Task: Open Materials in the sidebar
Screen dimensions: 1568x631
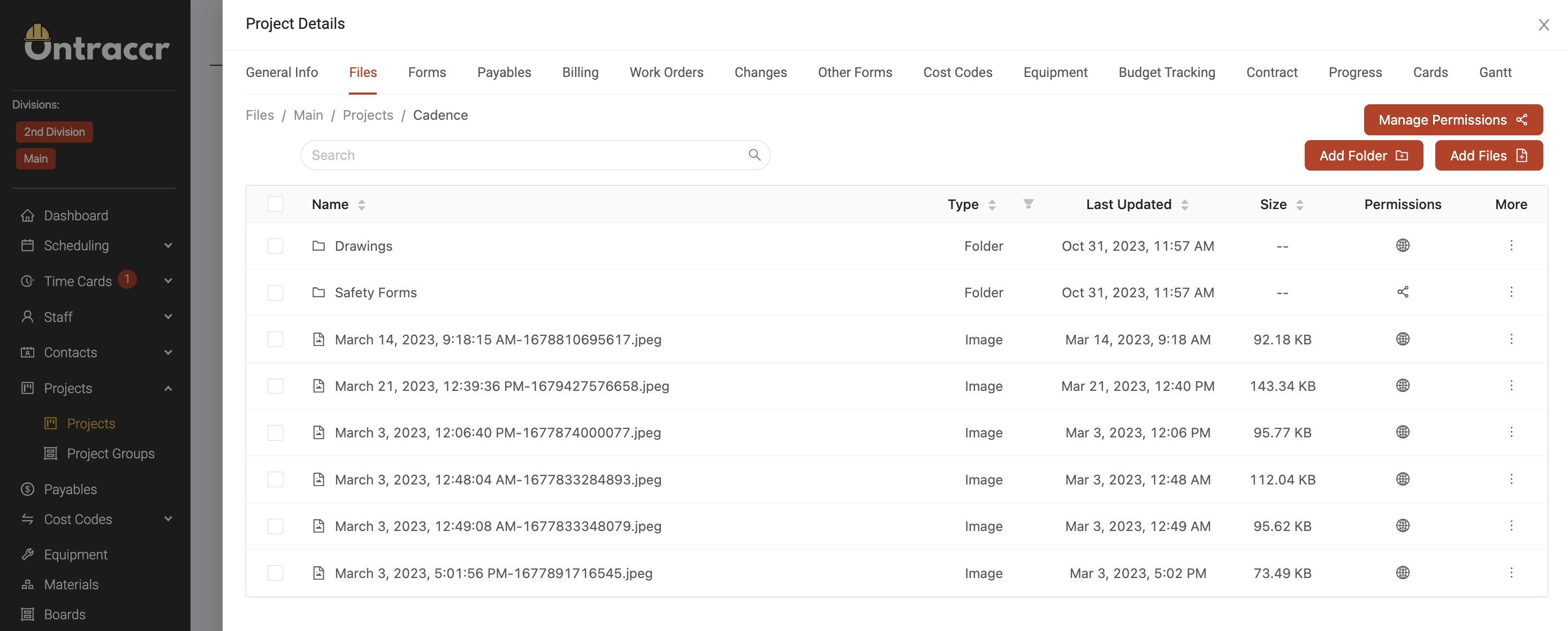Action: [71, 584]
